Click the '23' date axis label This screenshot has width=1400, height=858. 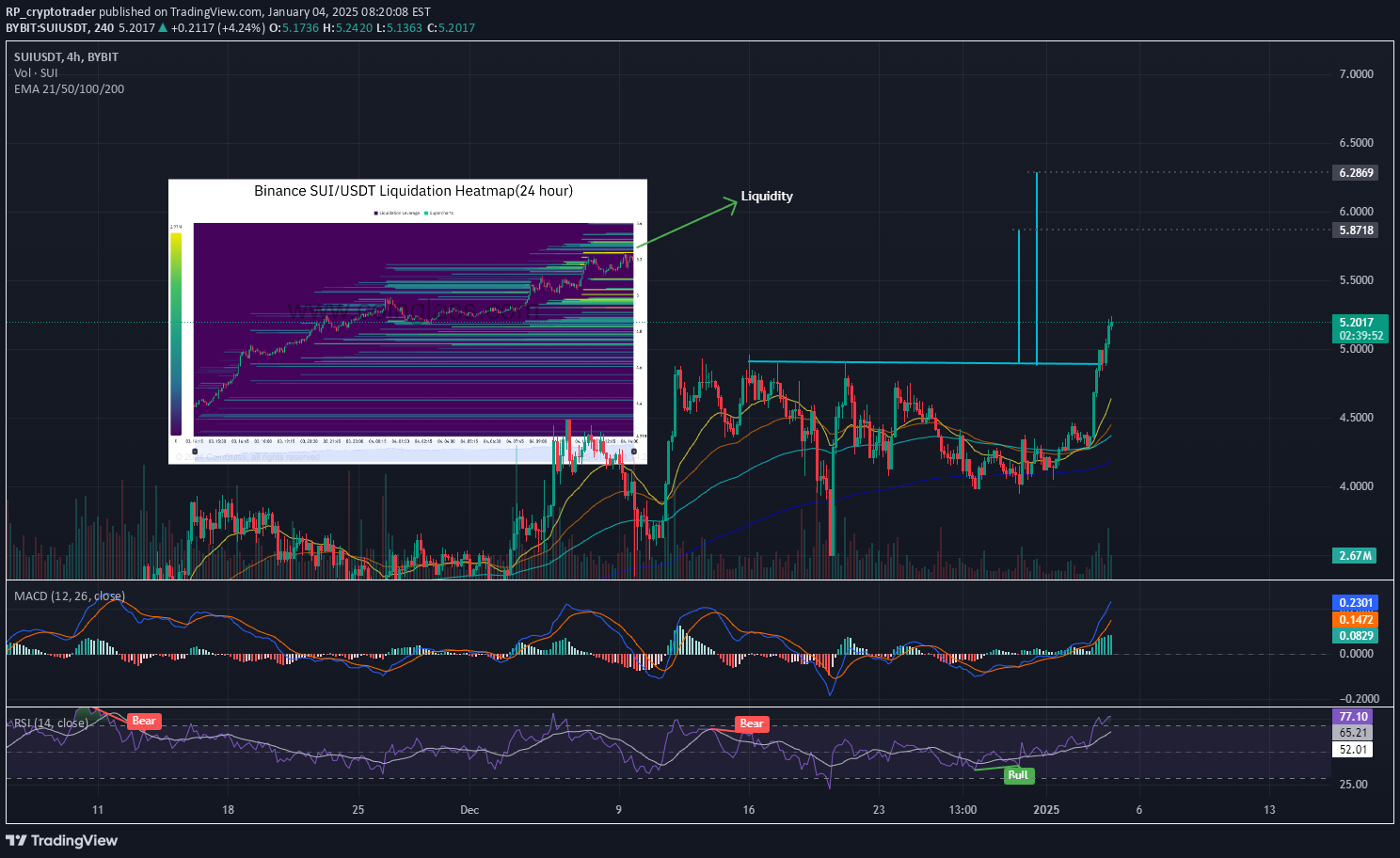879,810
